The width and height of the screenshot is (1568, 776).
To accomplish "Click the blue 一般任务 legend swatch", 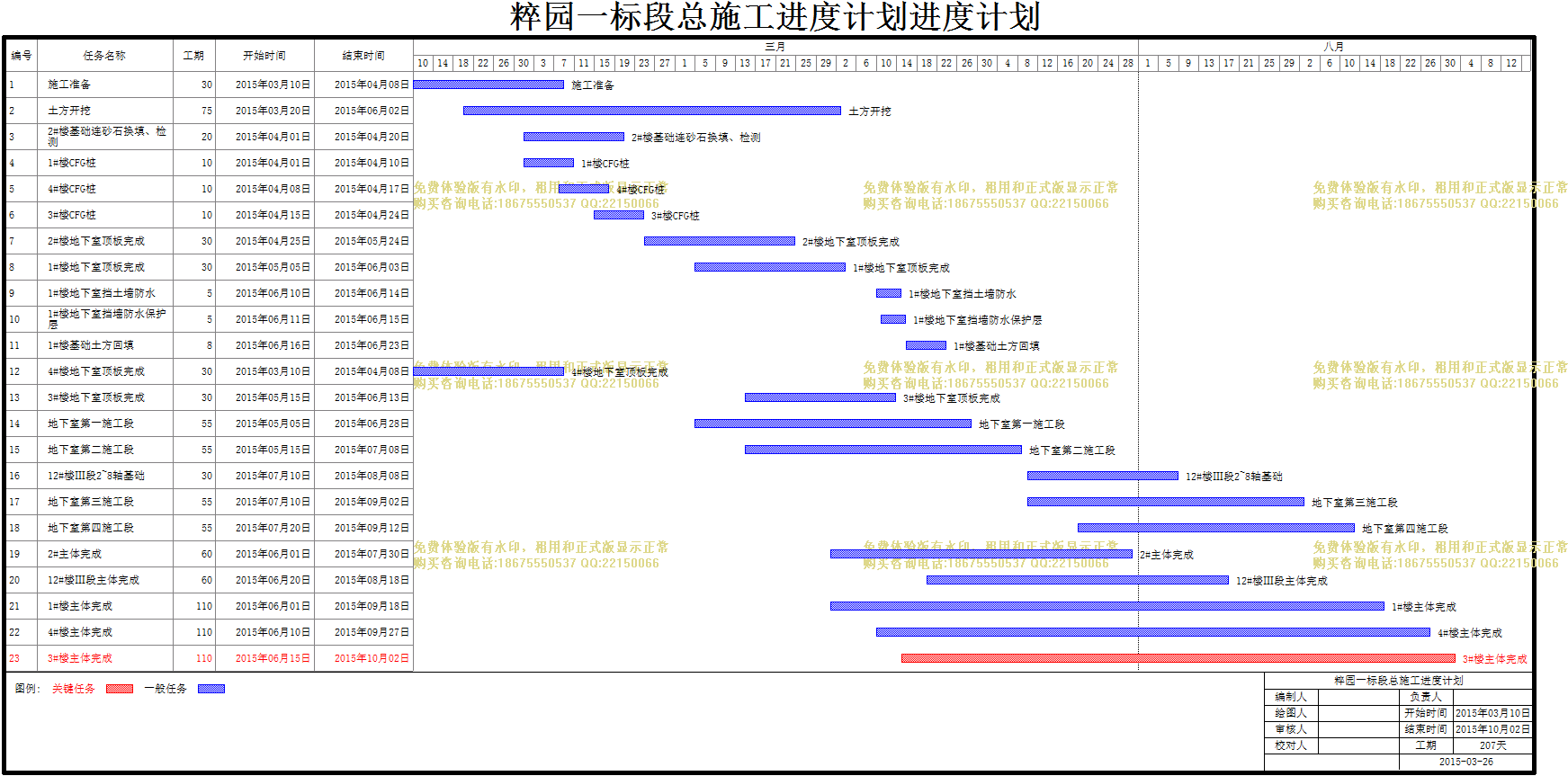I will coord(211,689).
